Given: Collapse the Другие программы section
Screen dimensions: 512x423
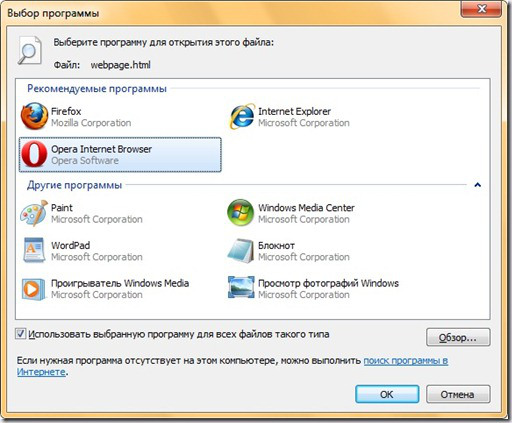Looking at the screenshot, I should (477, 185).
